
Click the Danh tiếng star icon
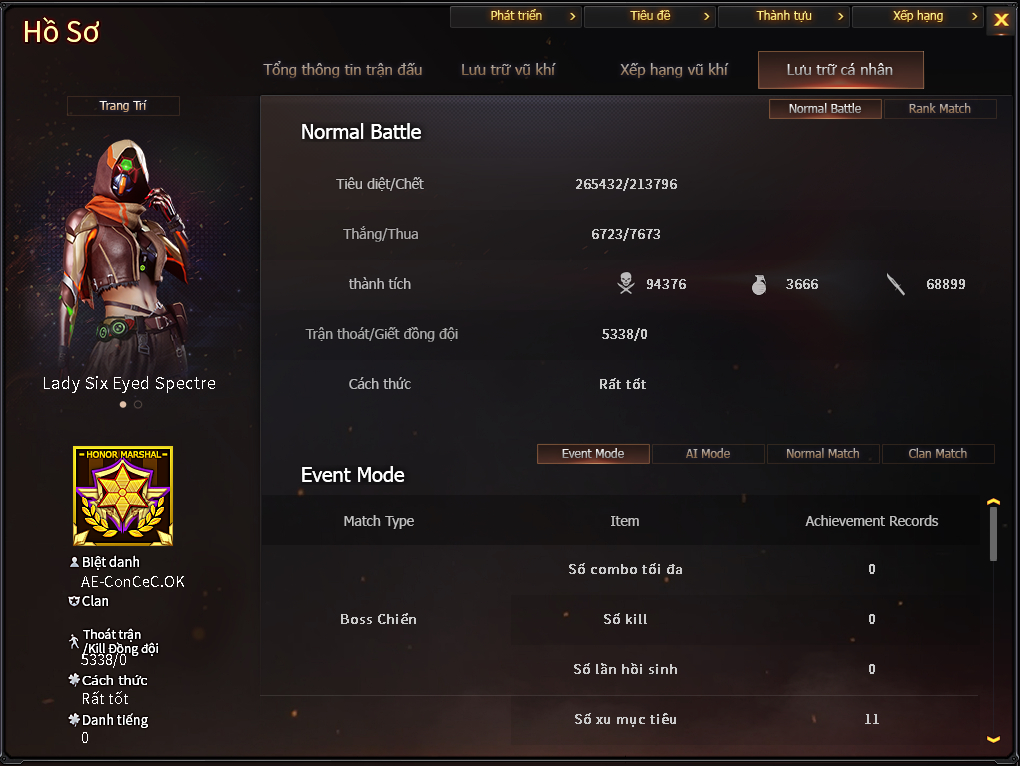point(74,720)
